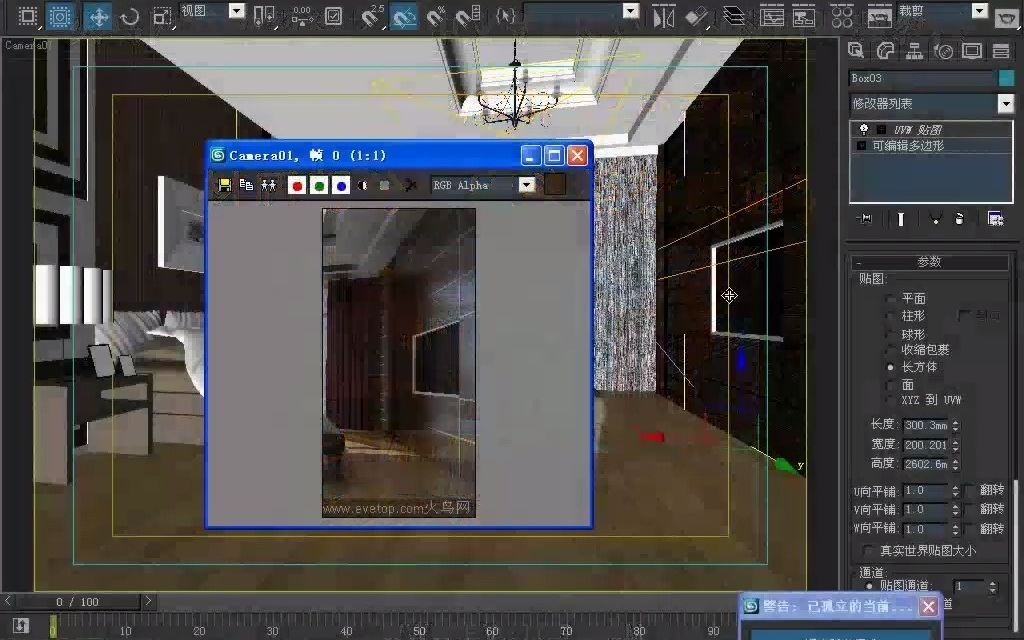Viewport: 1024px width, 640px height.
Task: Open the Hierarchy panel tab
Action: (915, 51)
